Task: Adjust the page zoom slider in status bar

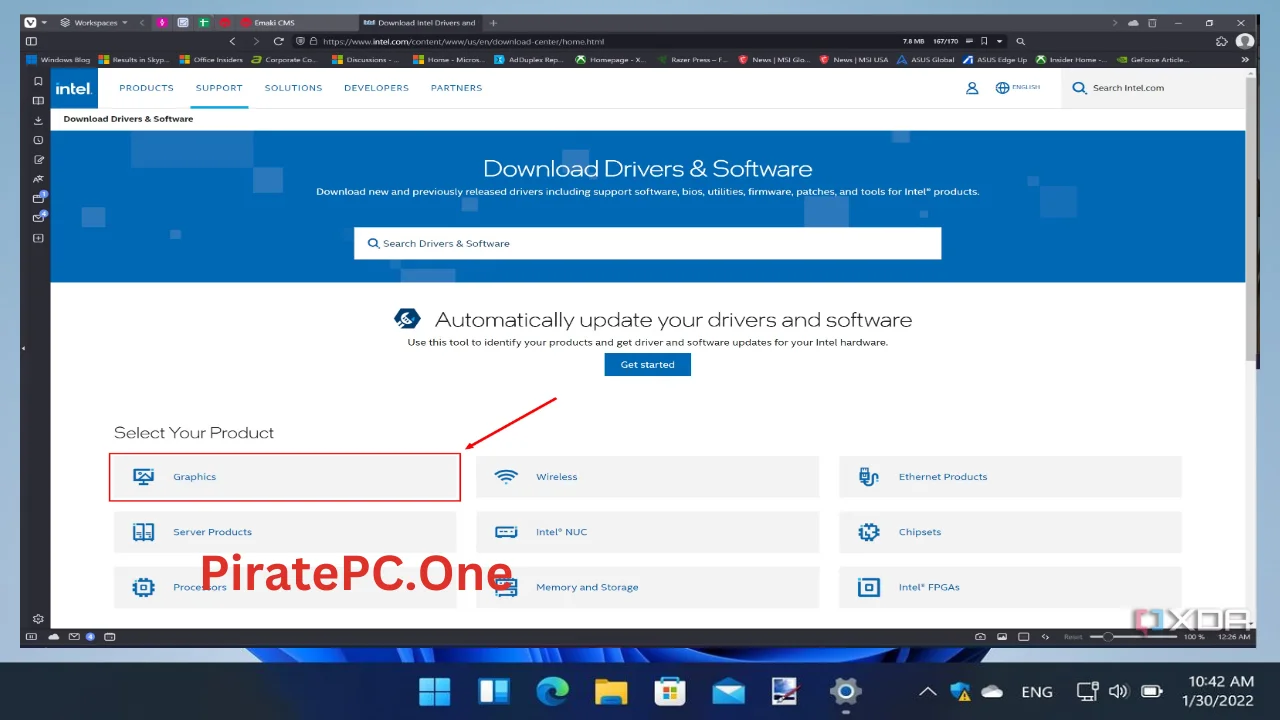Action: (x=1131, y=637)
